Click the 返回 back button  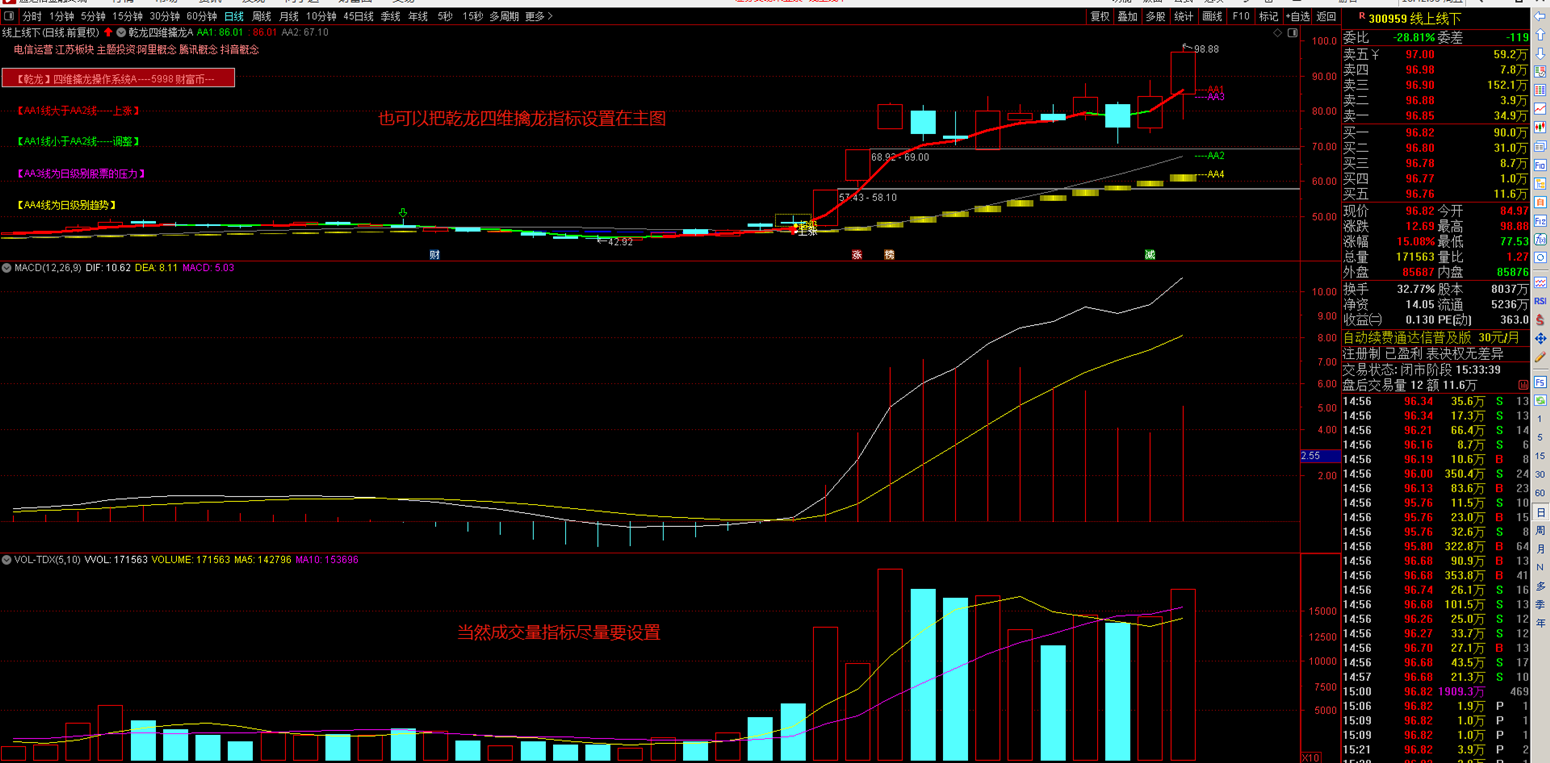point(1326,17)
